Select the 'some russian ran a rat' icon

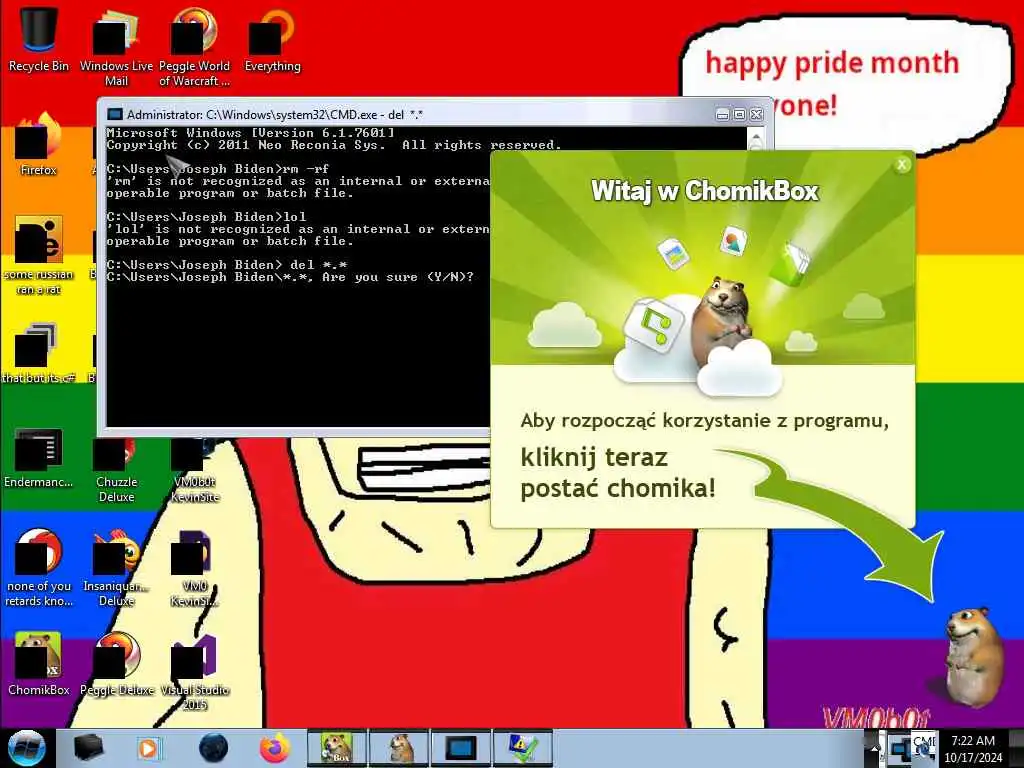[x=39, y=255]
